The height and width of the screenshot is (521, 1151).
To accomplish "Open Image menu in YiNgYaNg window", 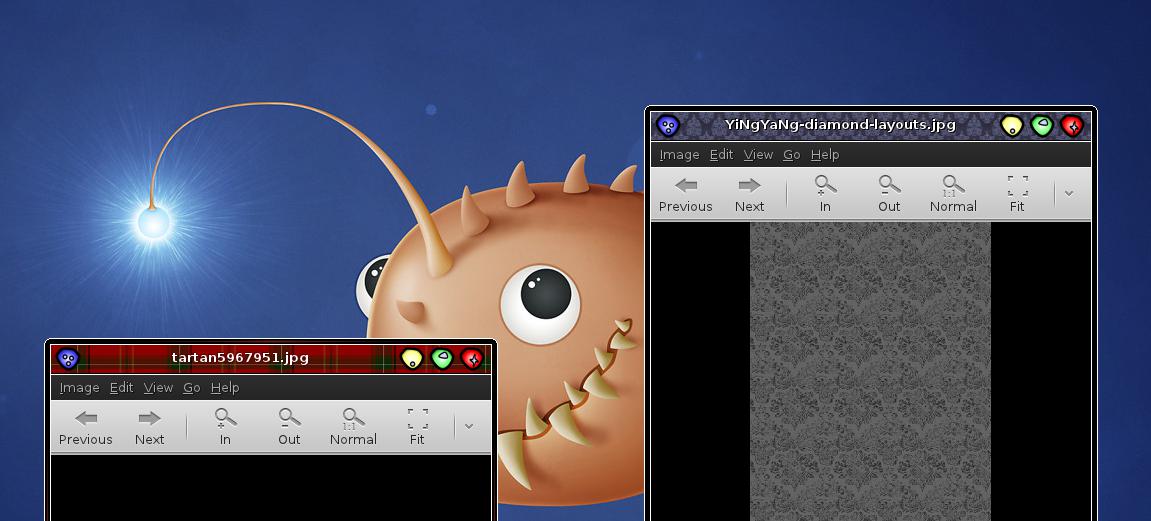I will coord(679,155).
